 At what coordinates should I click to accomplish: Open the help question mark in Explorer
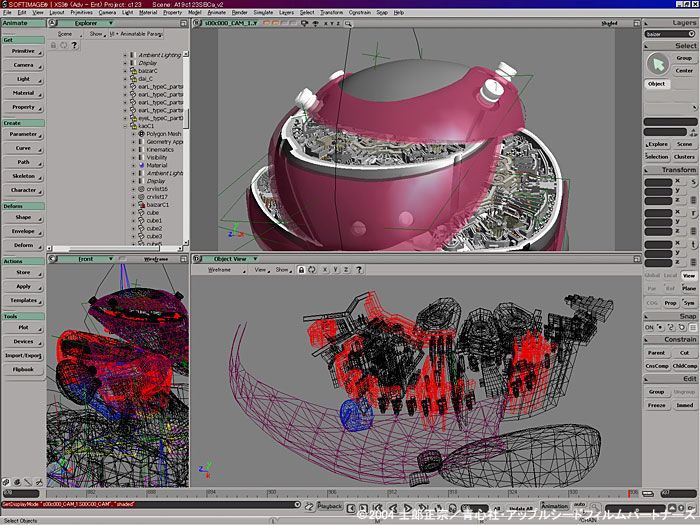click(x=74, y=45)
